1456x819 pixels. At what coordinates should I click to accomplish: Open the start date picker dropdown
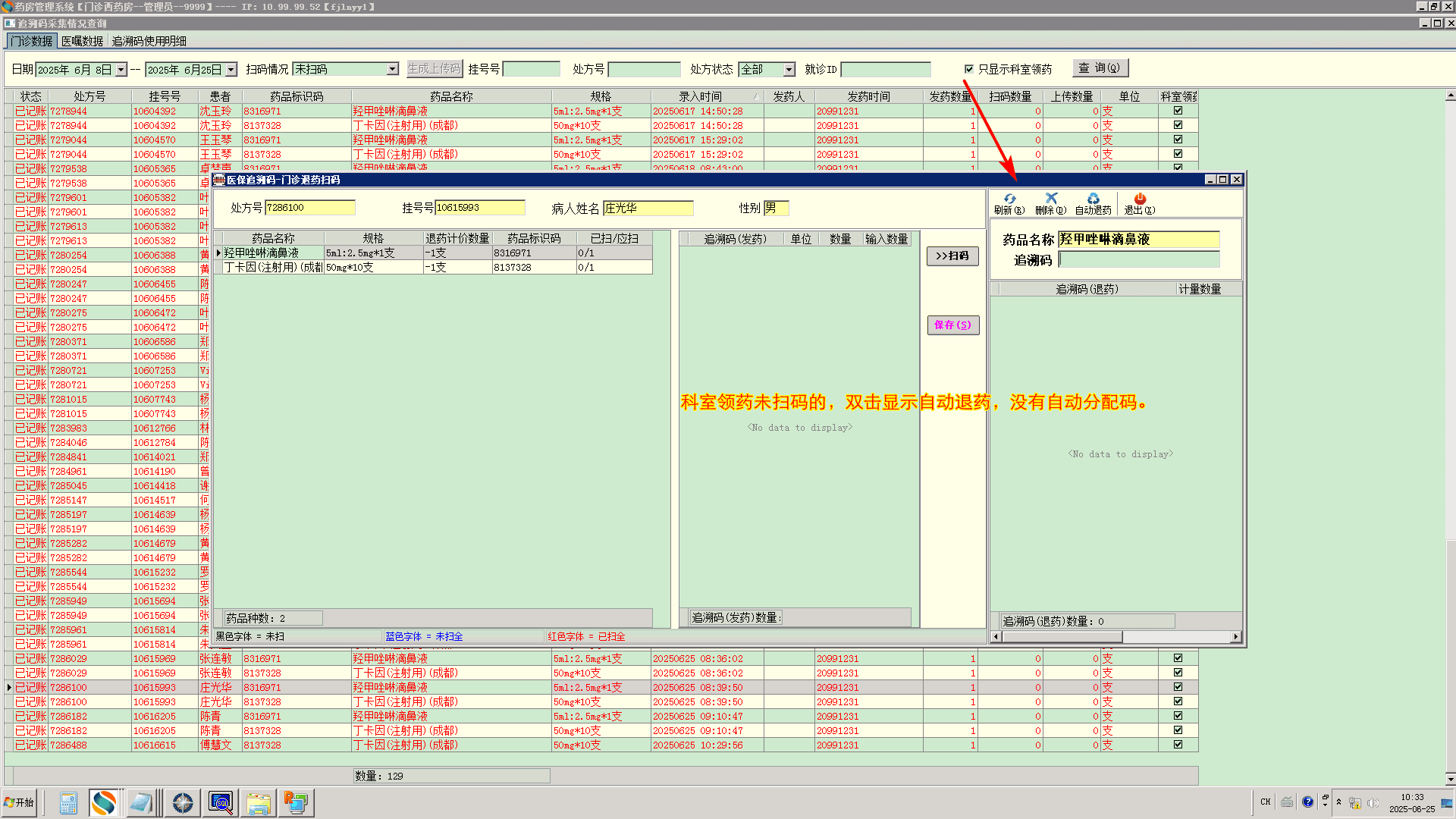tap(121, 70)
